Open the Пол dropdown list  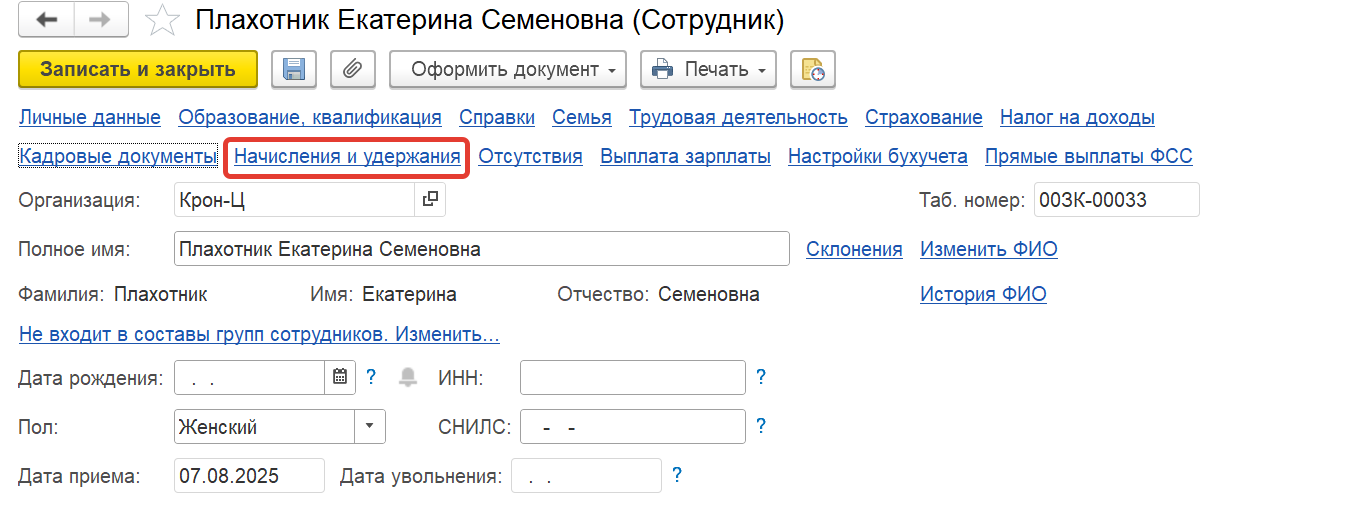click(370, 427)
